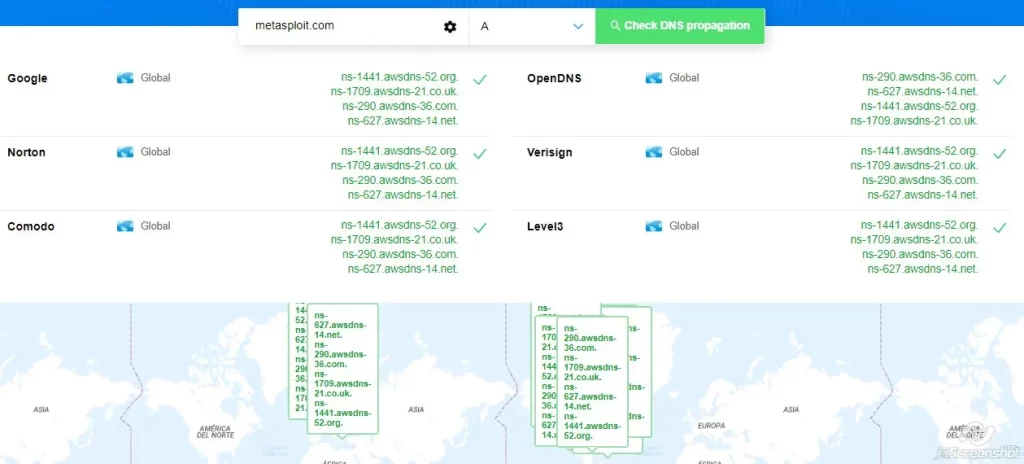Select the OpenDNS resolver name
Viewport: 1024px width, 464px height.
554,78
